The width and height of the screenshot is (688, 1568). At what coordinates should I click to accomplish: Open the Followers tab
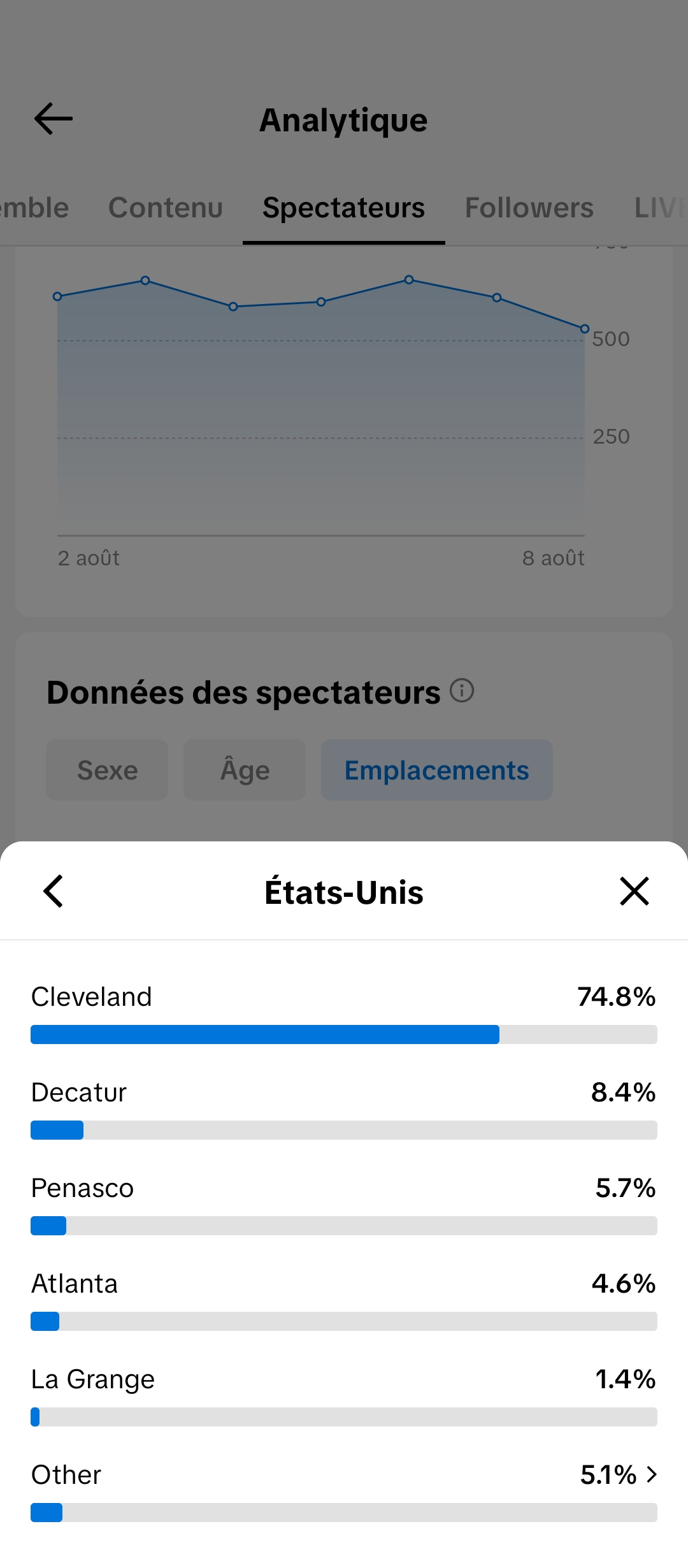click(529, 208)
